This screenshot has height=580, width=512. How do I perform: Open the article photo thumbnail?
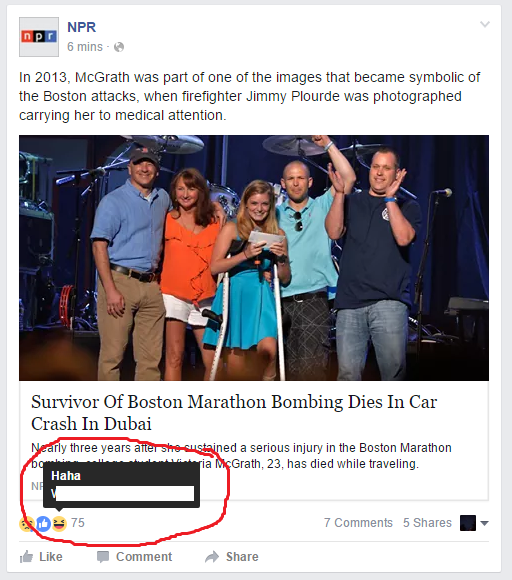pyautogui.click(x=254, y=258)
